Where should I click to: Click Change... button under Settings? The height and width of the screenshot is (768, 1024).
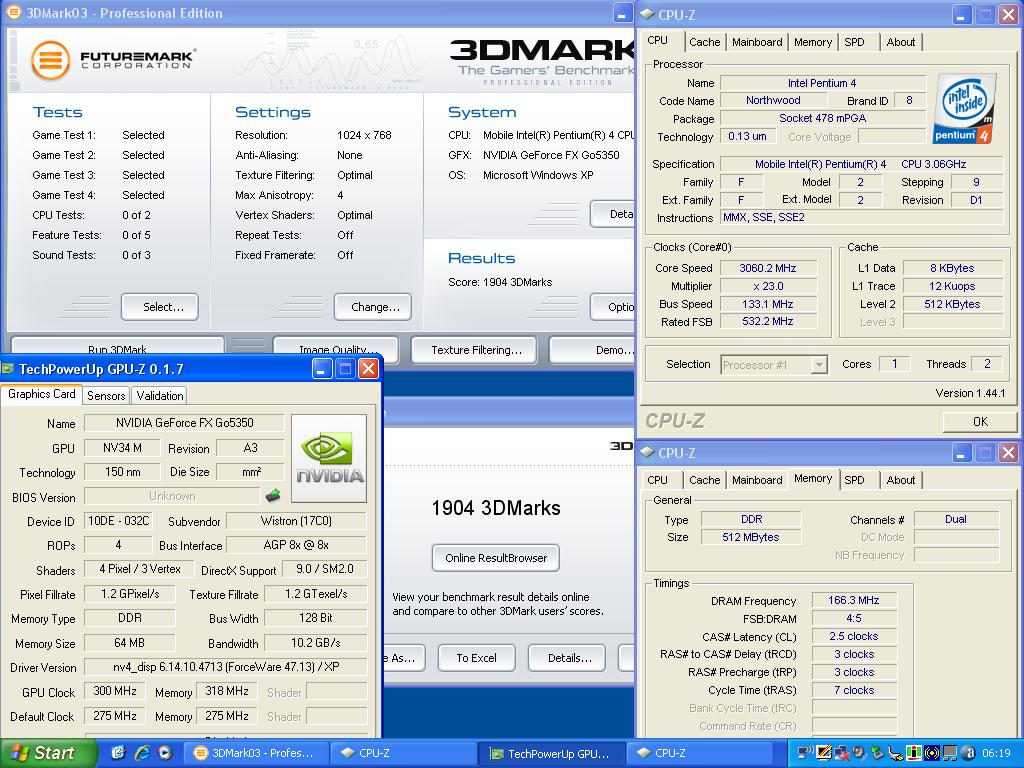click(x=373, y=307)
